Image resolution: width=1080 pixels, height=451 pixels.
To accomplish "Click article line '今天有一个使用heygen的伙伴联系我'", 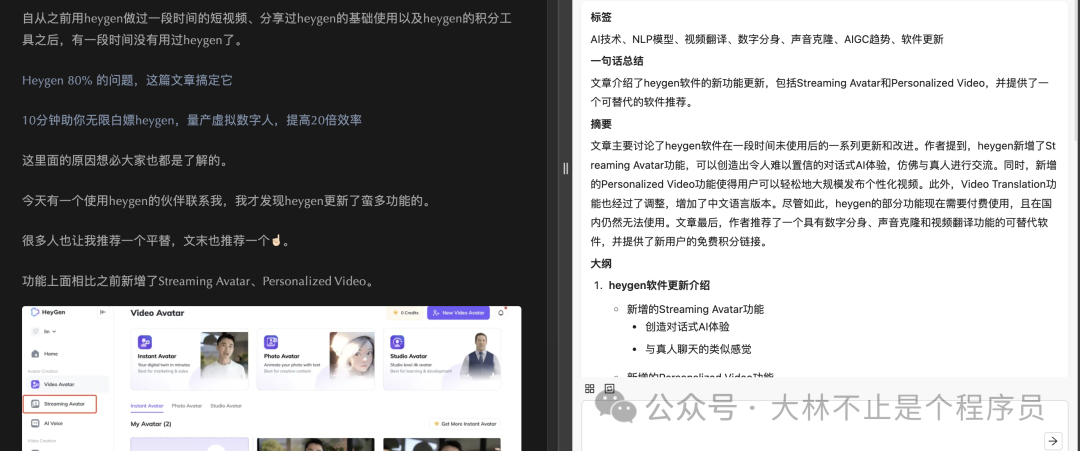I will [x=126, y=201].
